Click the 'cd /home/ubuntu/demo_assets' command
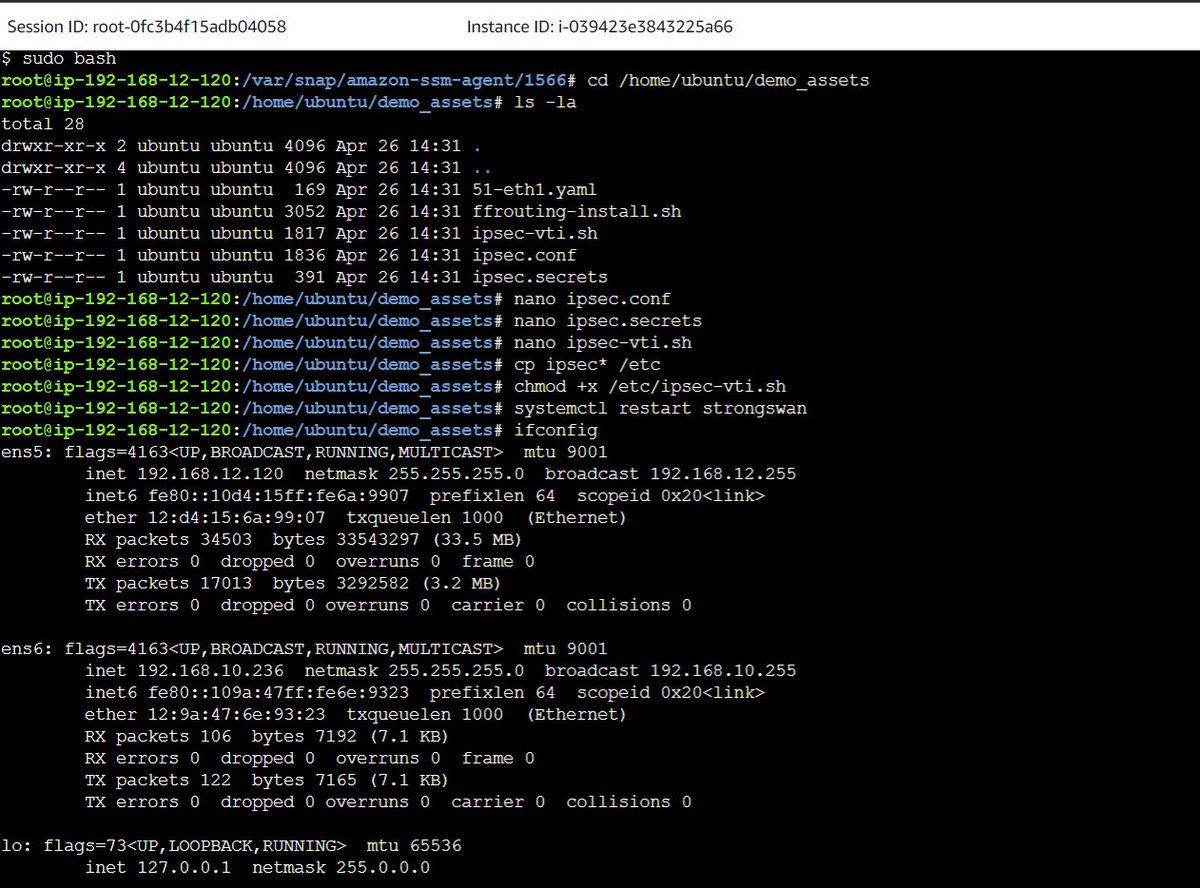1200x888 pixels. (x=729, y=80)
